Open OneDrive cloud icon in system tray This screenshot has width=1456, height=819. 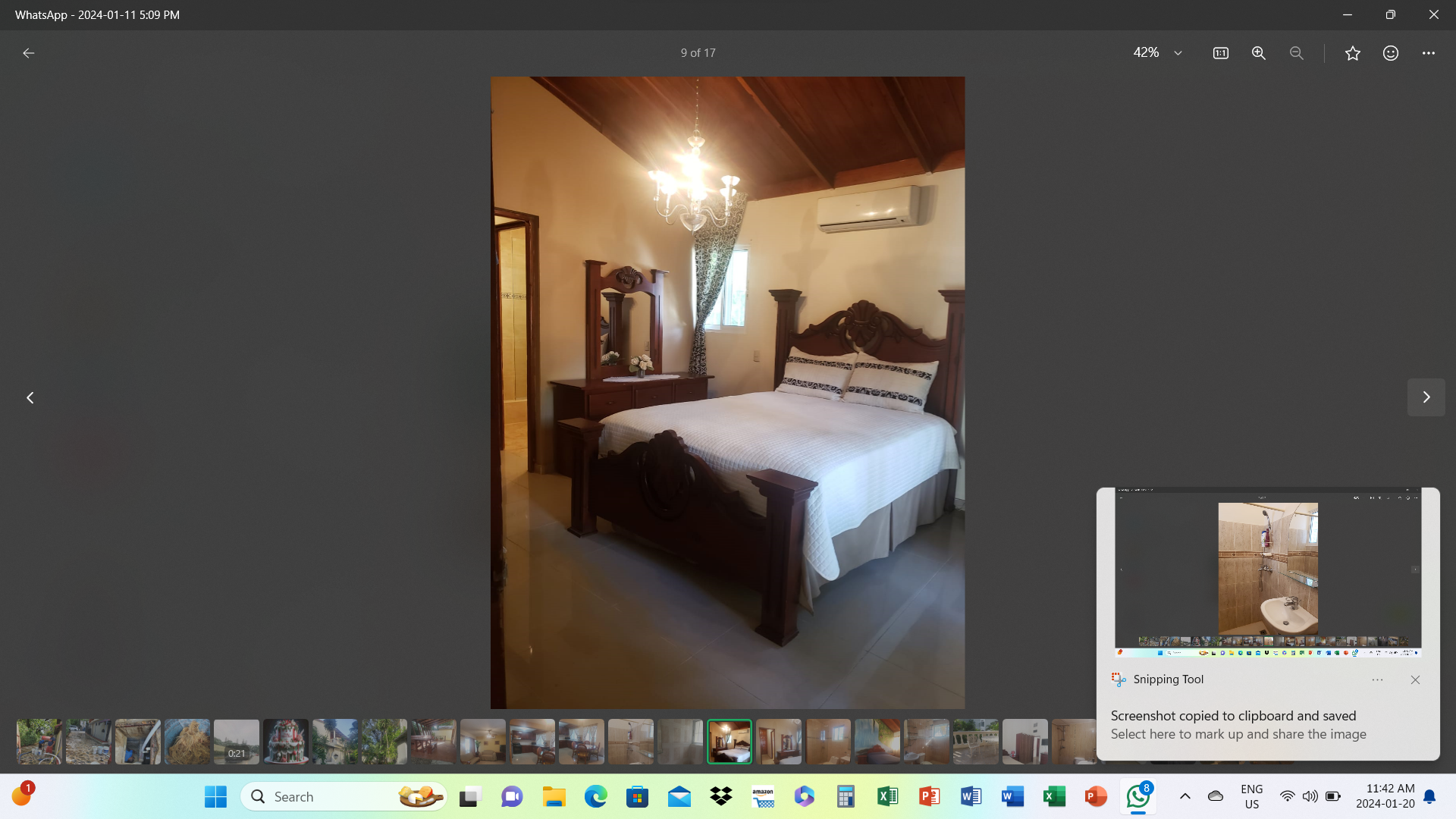point(1216,797)
